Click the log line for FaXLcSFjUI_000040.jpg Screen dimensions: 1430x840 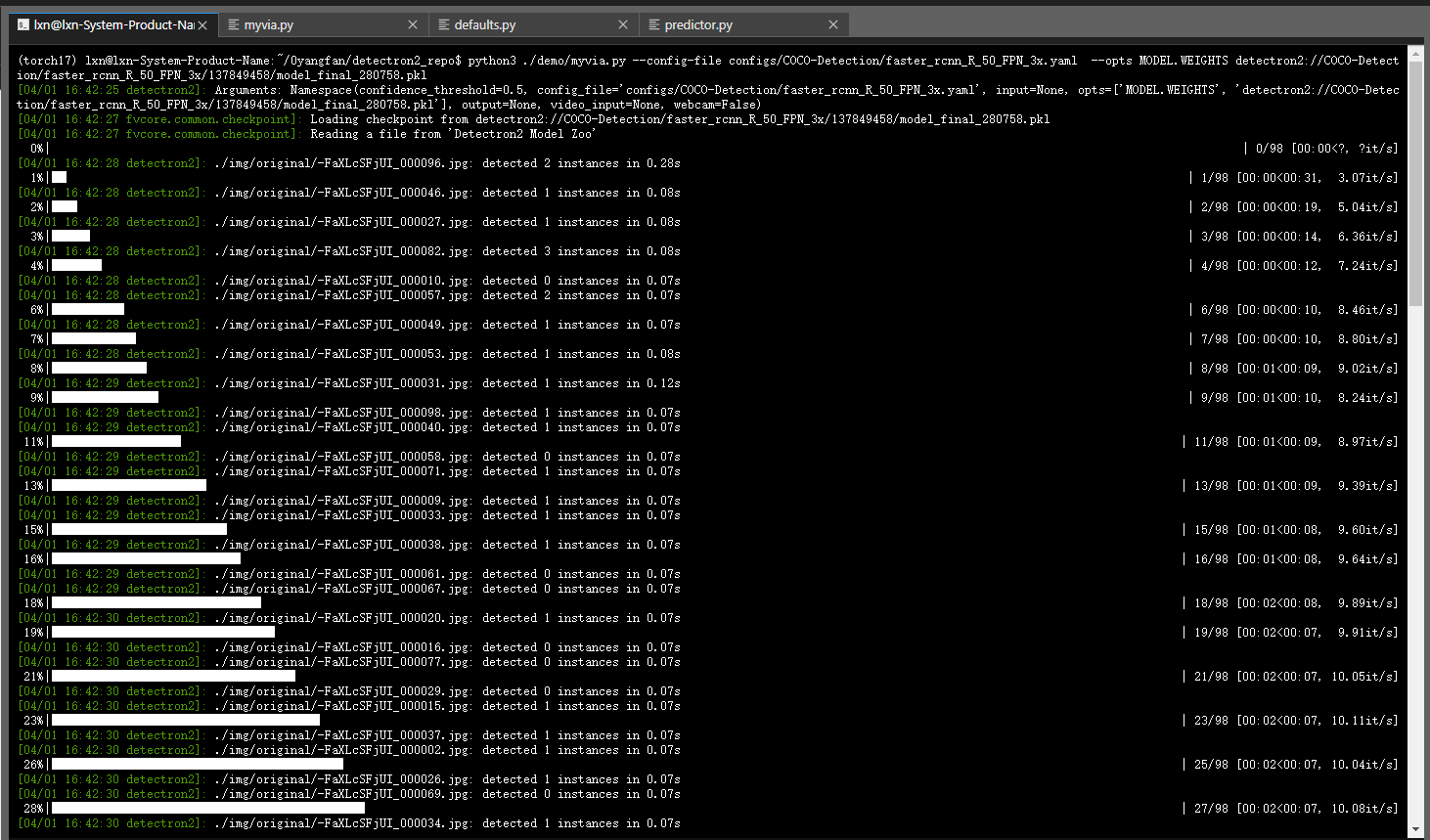(349, 427)
